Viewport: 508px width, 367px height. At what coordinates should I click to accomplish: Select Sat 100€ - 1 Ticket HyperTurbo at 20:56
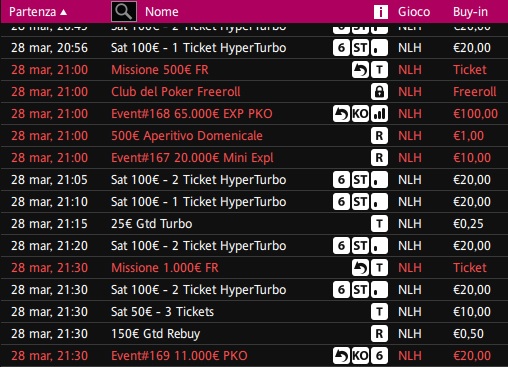click(x=254, y=48)
